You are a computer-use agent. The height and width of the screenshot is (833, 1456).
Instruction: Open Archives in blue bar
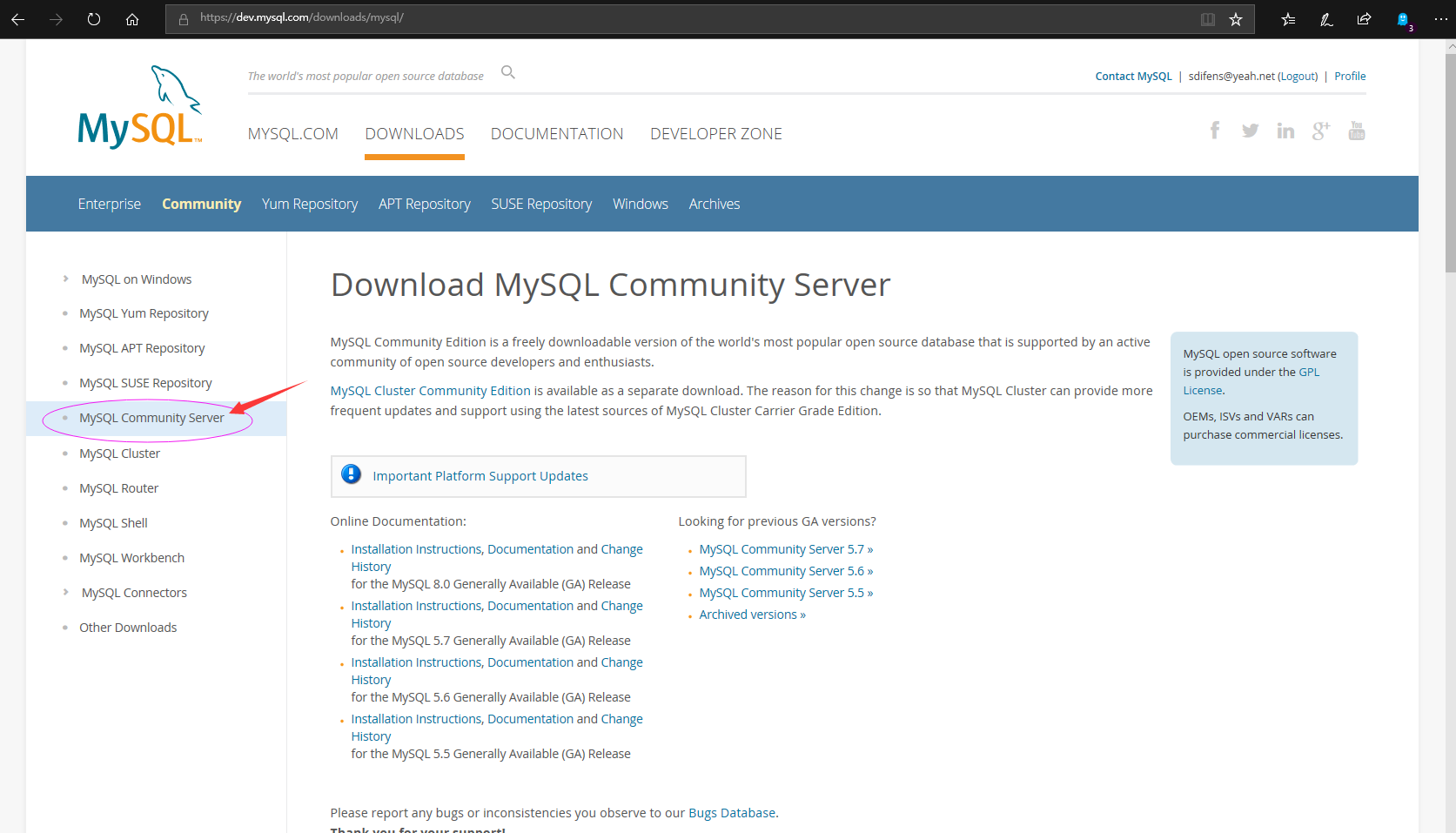(715, 204)
